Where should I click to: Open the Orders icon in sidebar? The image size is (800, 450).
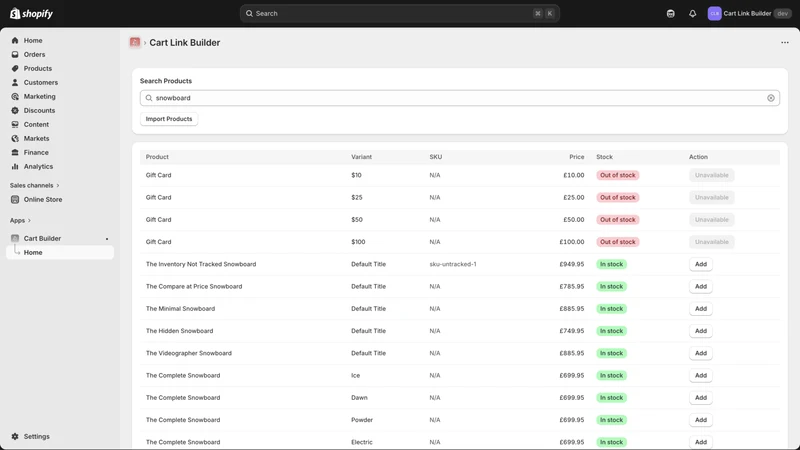pos(15,54)
